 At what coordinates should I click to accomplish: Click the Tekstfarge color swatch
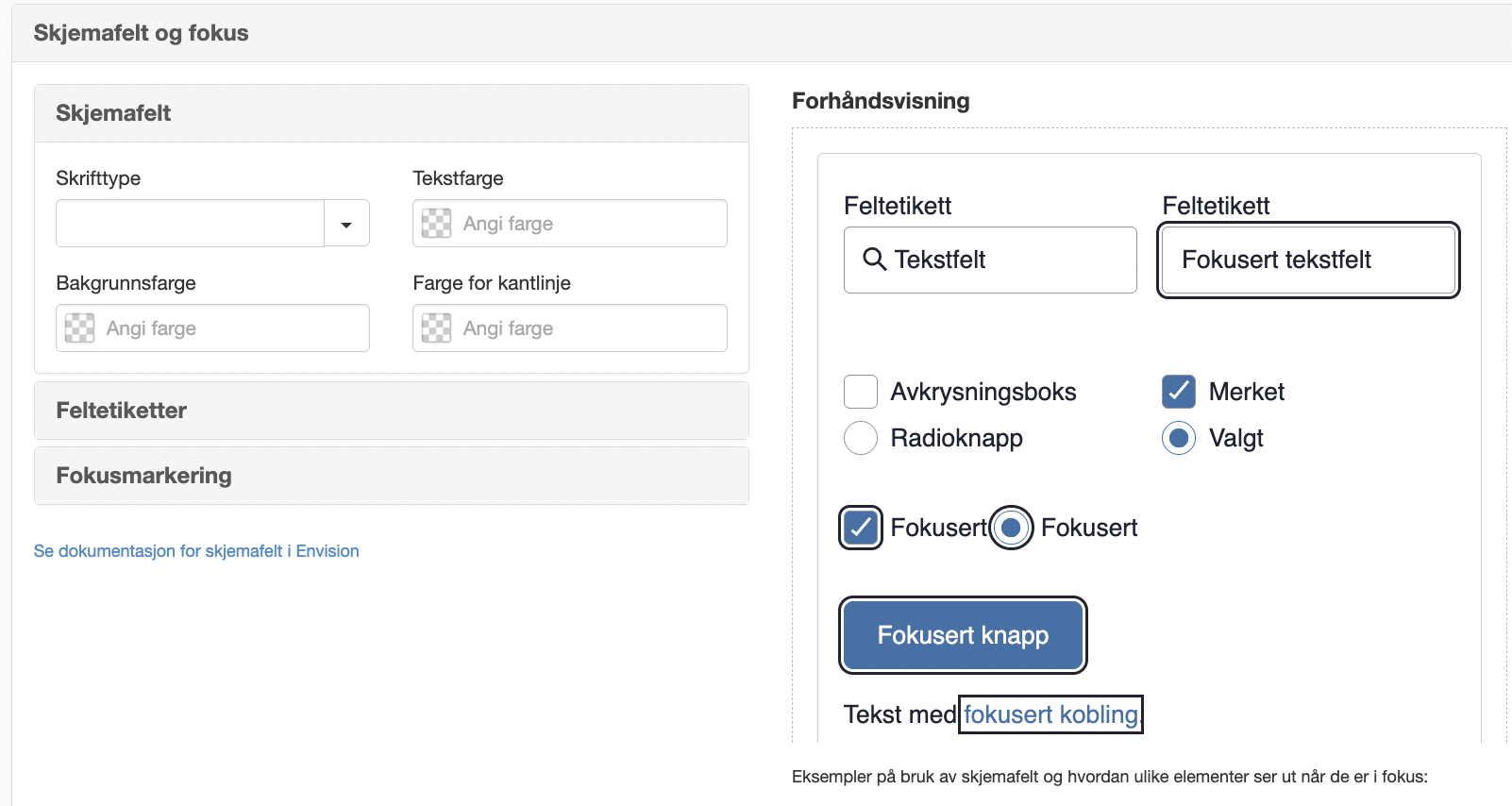436,224
